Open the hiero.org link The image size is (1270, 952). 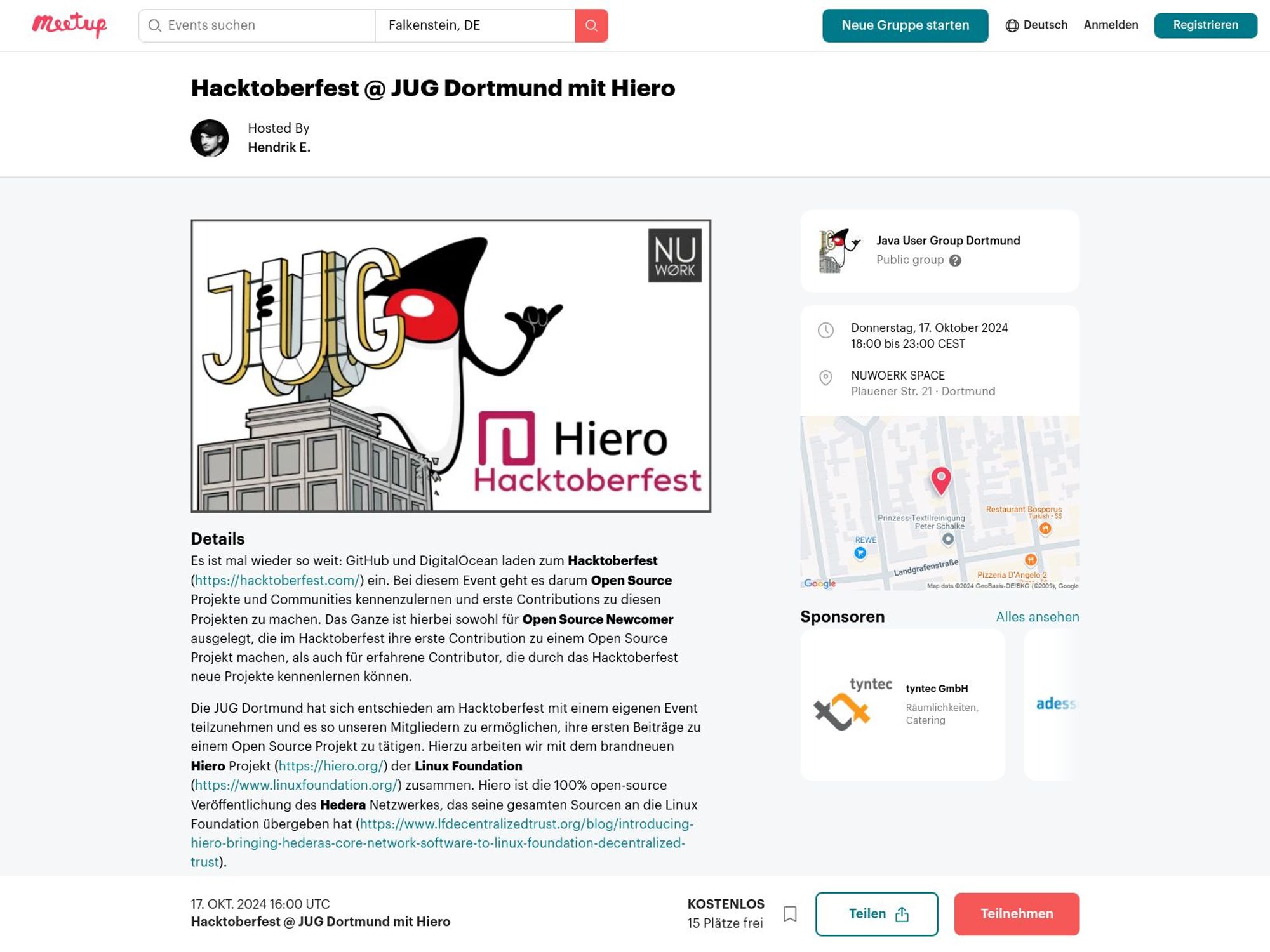coord(331,766)
